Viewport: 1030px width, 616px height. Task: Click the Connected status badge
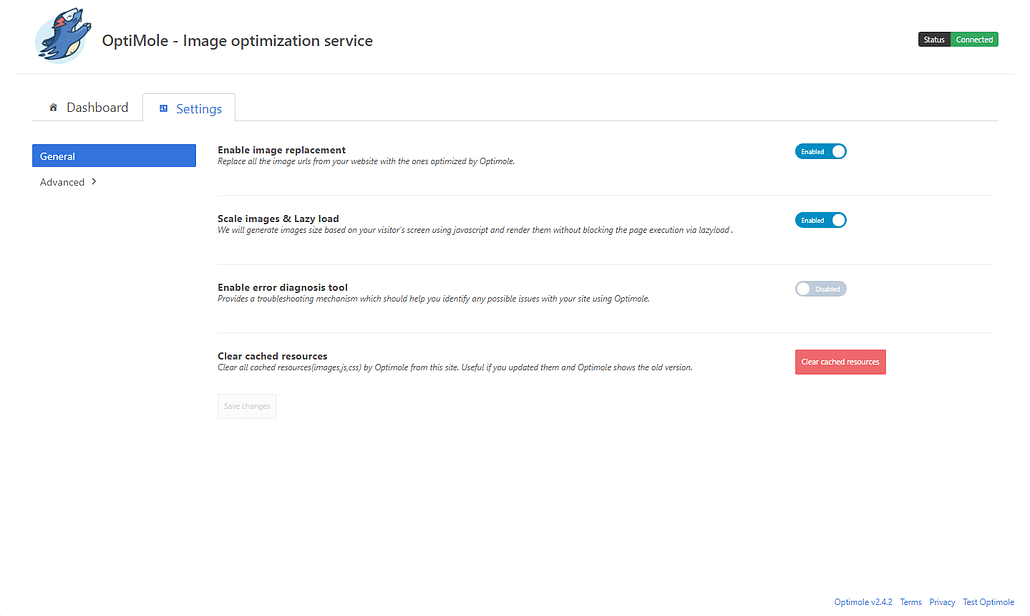coord(974,39)
